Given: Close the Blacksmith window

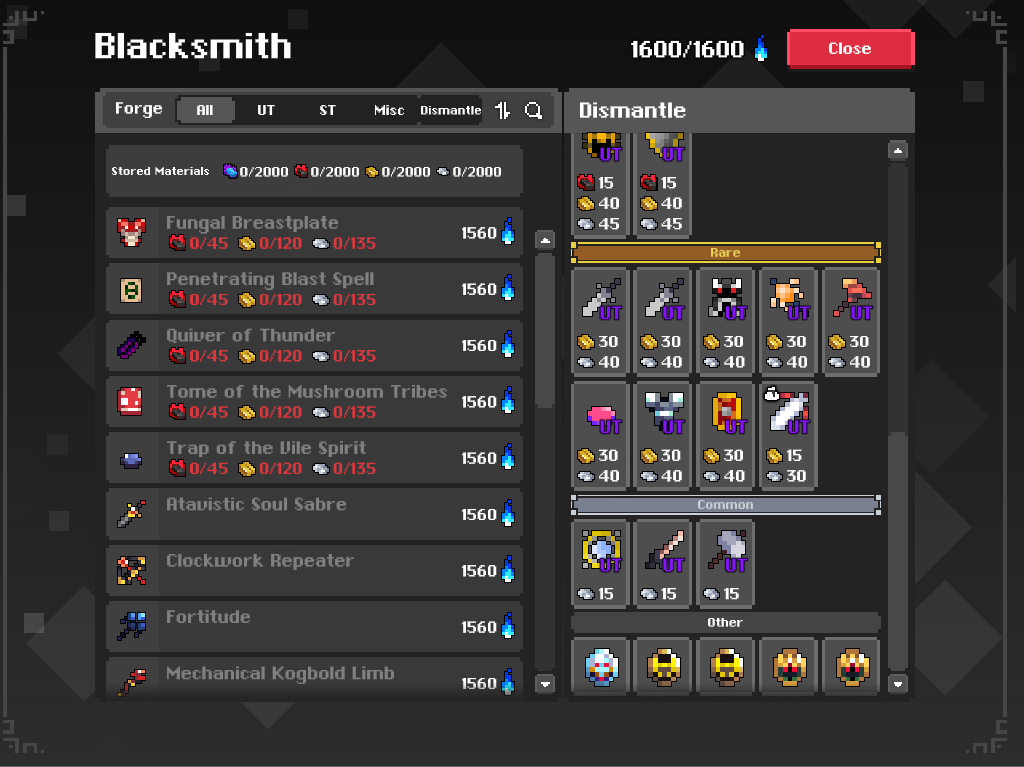Looking at the screenshot, I should pyautogui.click(x=850, y=49).
